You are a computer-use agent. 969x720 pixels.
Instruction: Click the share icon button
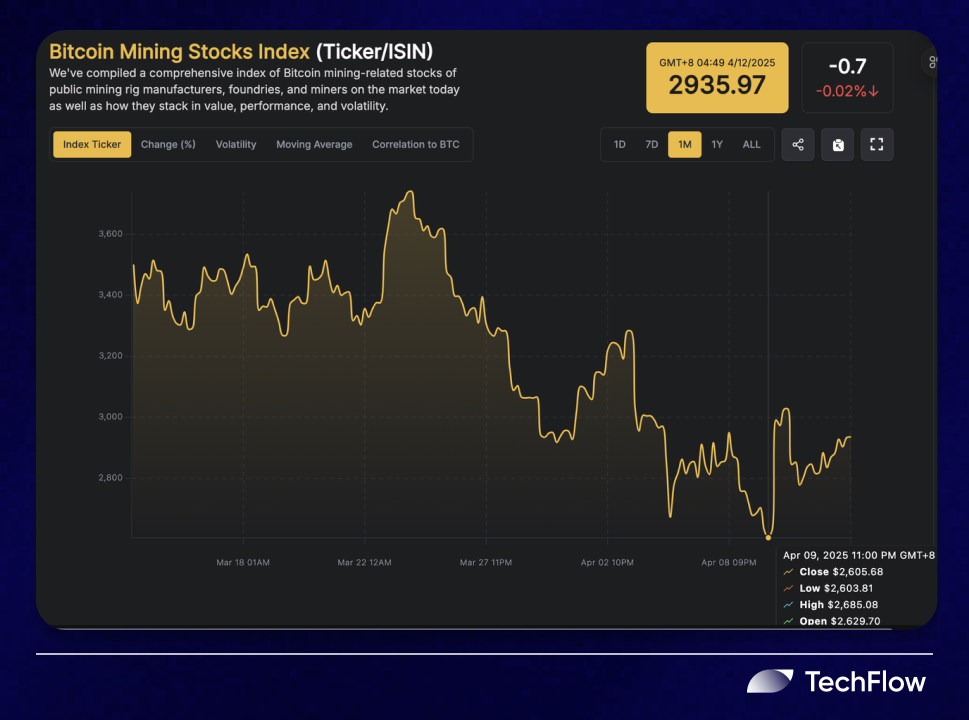[x=798, y=145]
